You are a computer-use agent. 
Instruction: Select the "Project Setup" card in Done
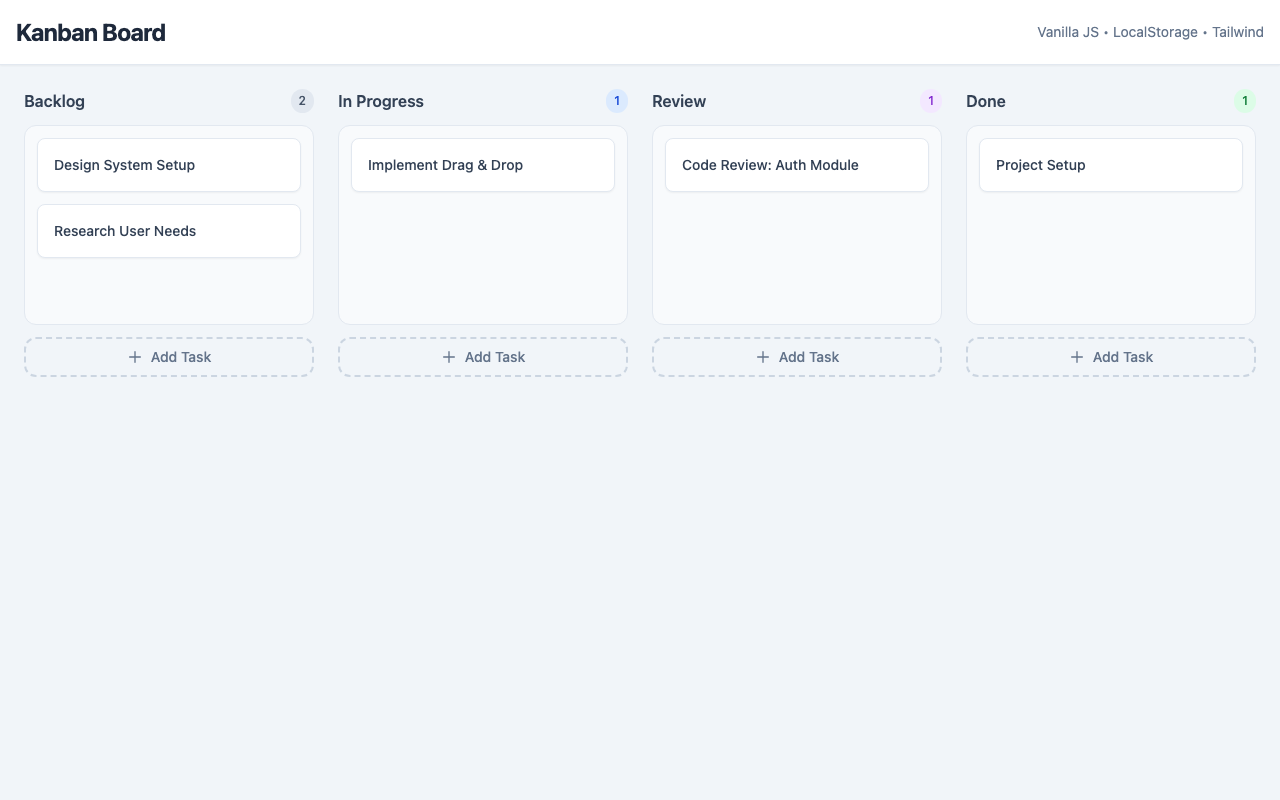[1111, 165]
